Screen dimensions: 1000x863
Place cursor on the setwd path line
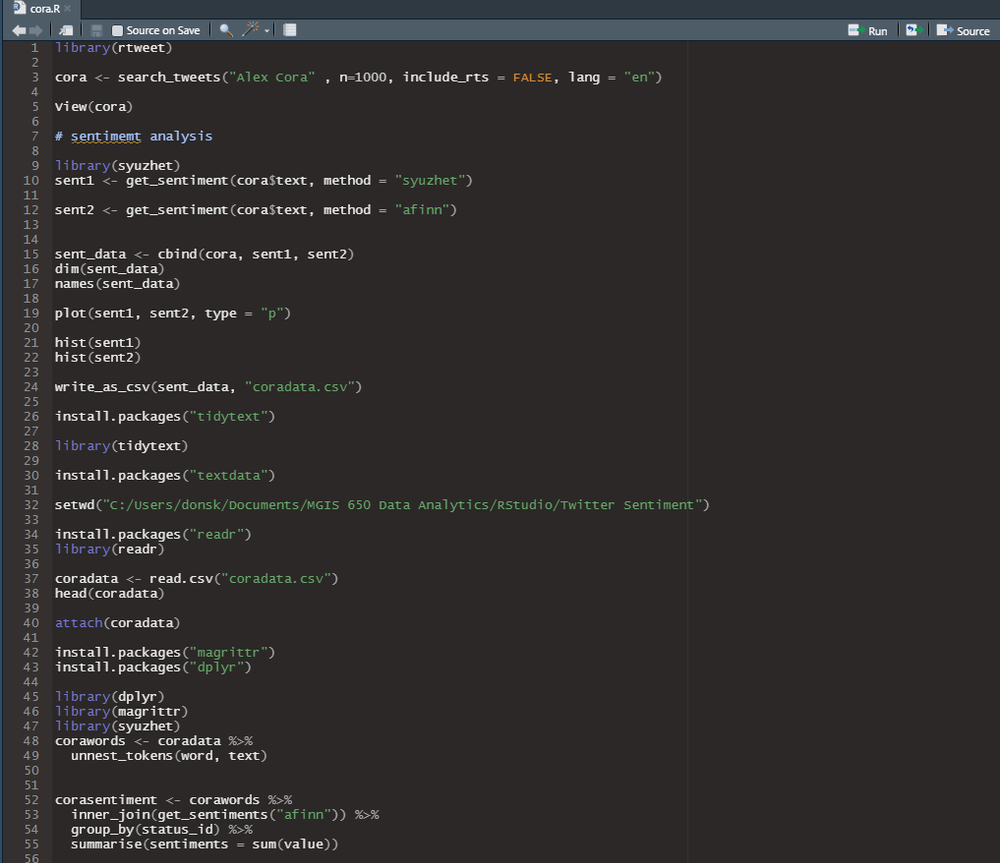[382, 505]
